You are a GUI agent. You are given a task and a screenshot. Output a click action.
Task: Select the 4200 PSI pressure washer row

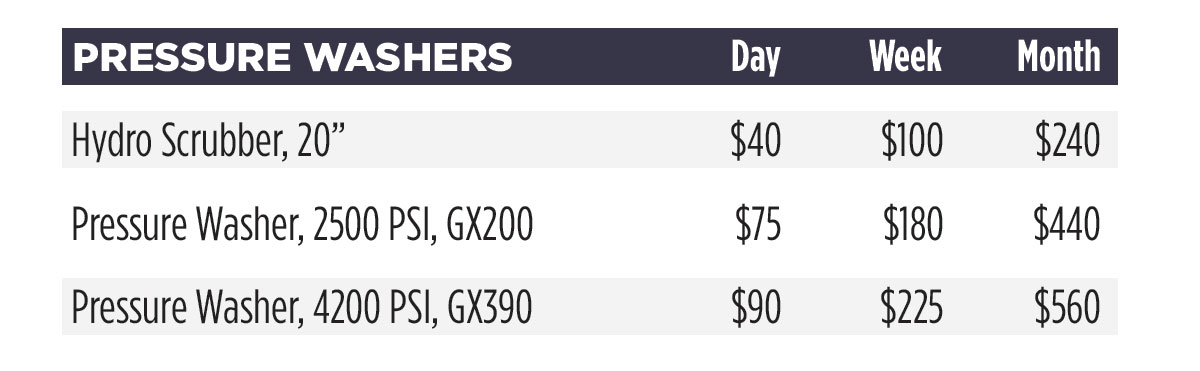point(590,307)
